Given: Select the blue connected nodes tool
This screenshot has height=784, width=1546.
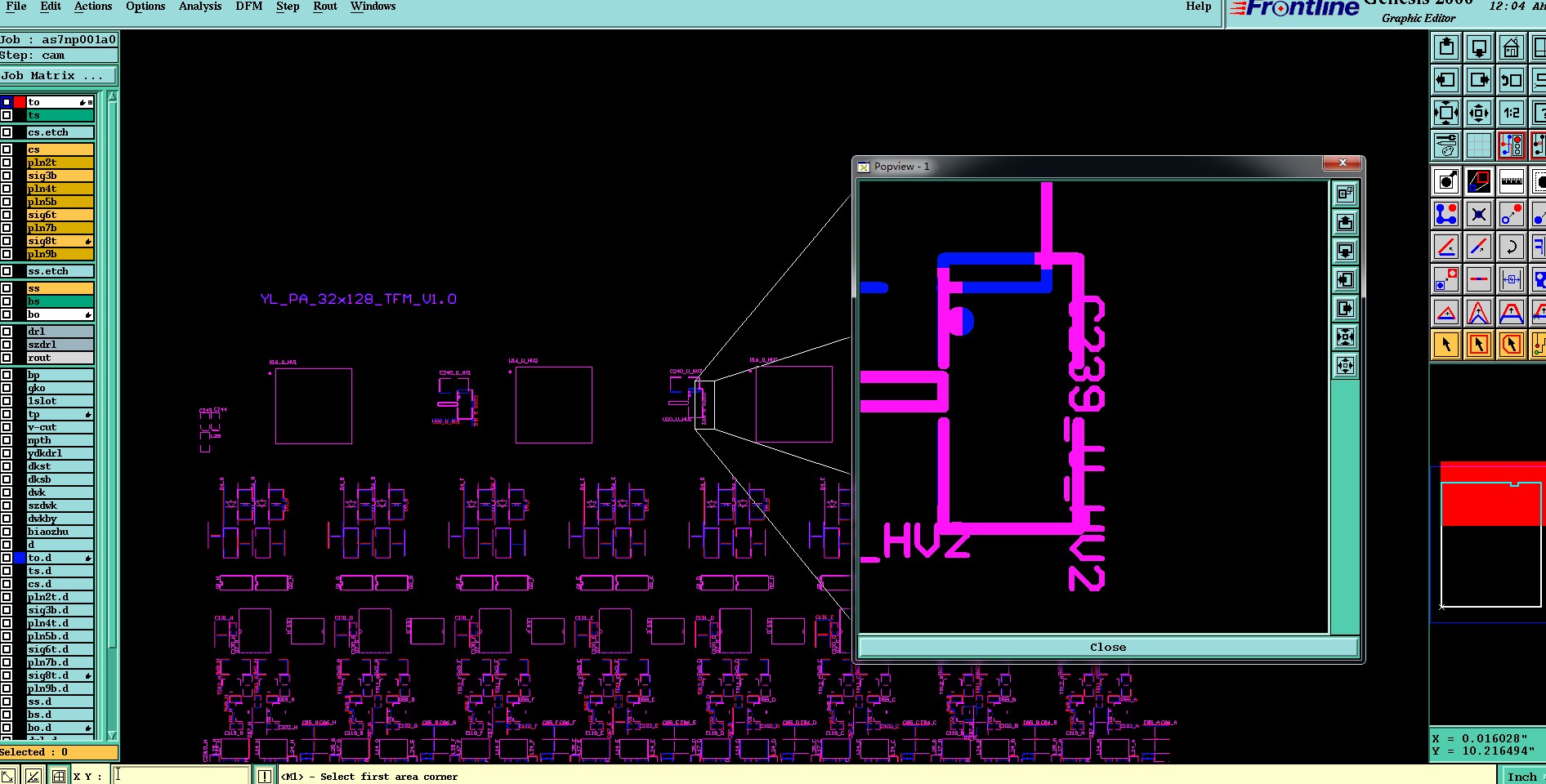Looking at the screenshot, I should click(1446, 214).
